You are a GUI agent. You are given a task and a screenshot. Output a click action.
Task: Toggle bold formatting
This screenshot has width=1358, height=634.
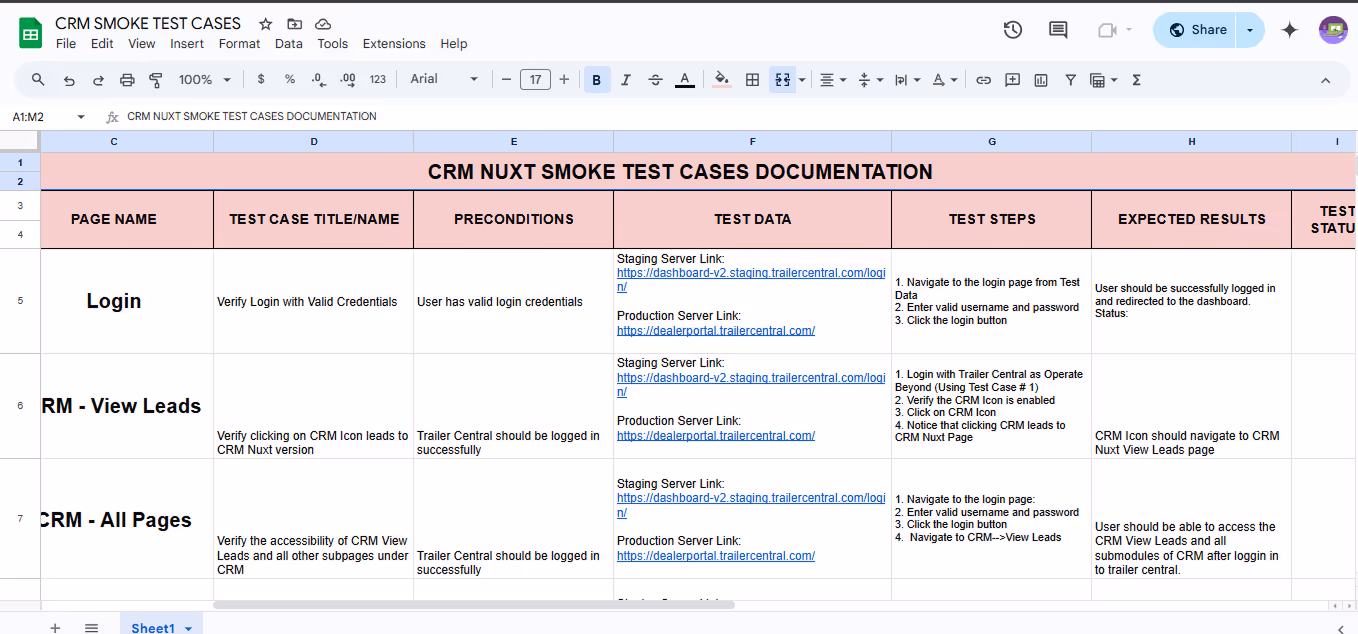(597, 80)
